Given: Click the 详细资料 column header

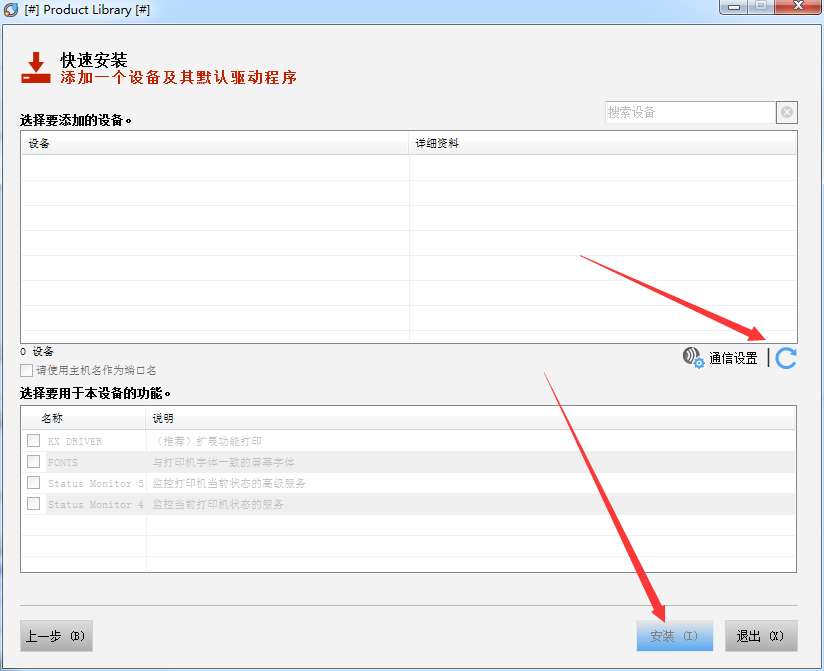Looking at the screenshot, I should (x=603, y=143).
